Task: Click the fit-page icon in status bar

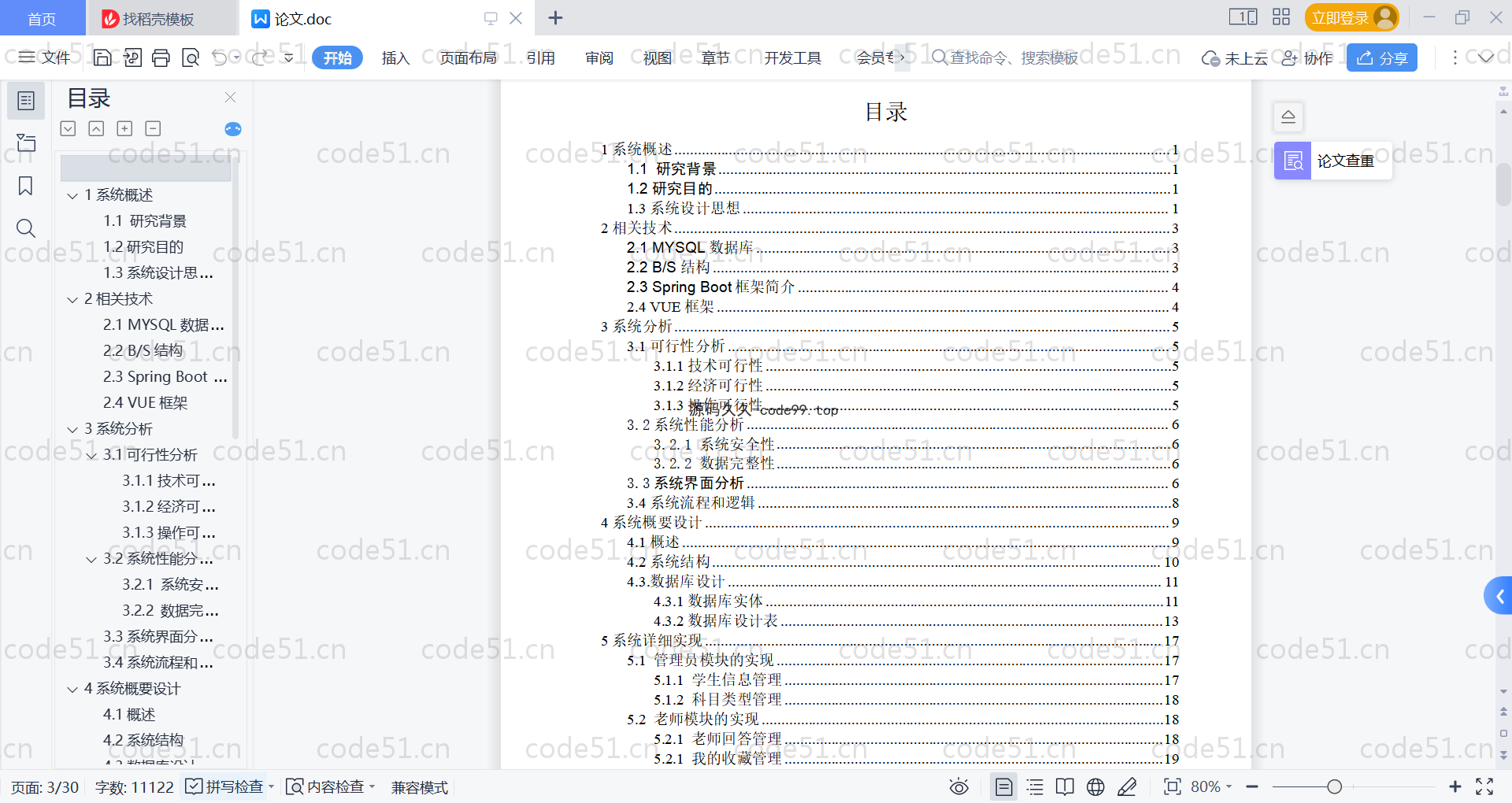Action: pyautogui.click(x=1172, y=786)
